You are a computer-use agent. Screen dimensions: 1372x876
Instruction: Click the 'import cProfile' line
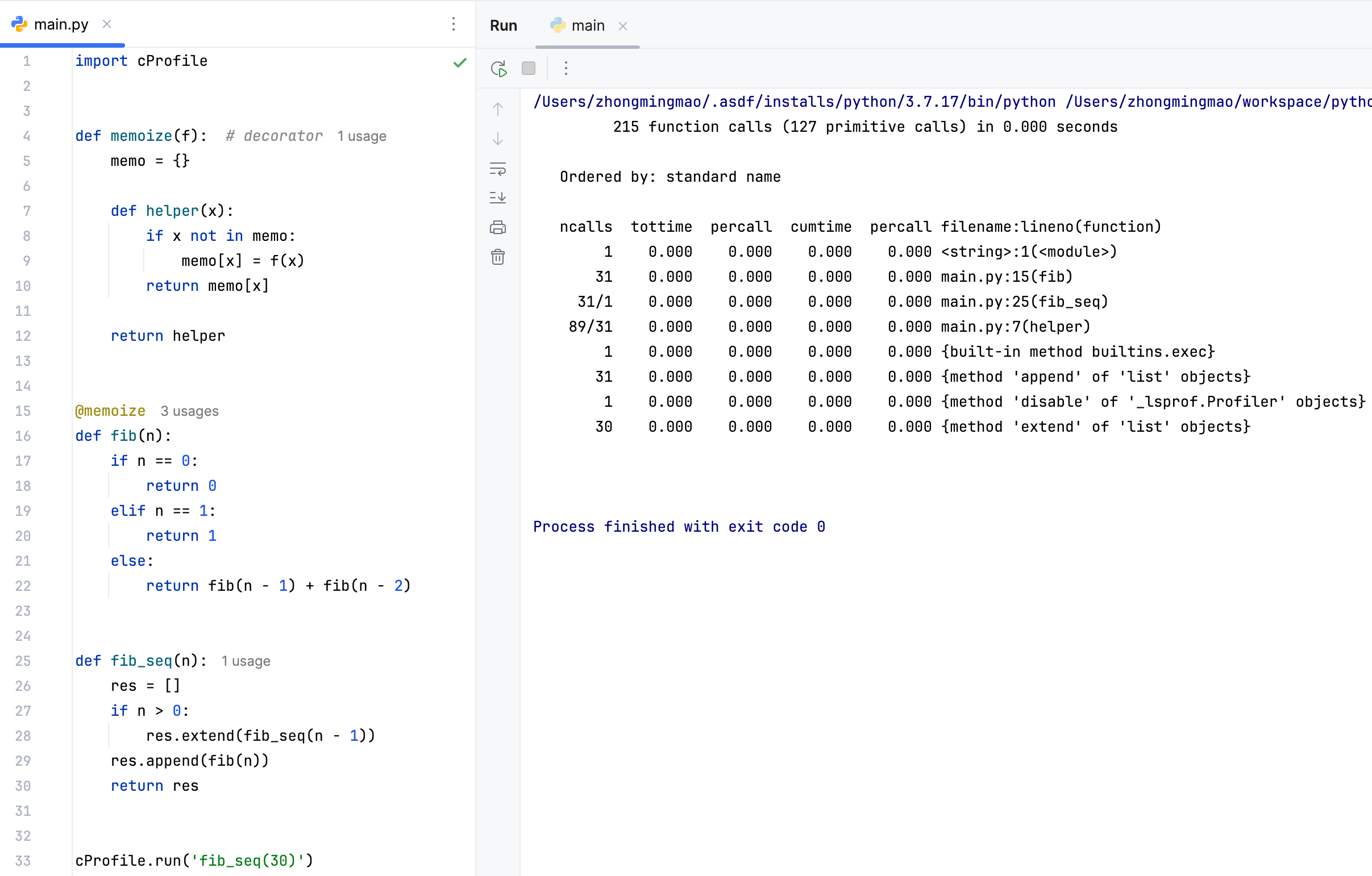(142, 61)
